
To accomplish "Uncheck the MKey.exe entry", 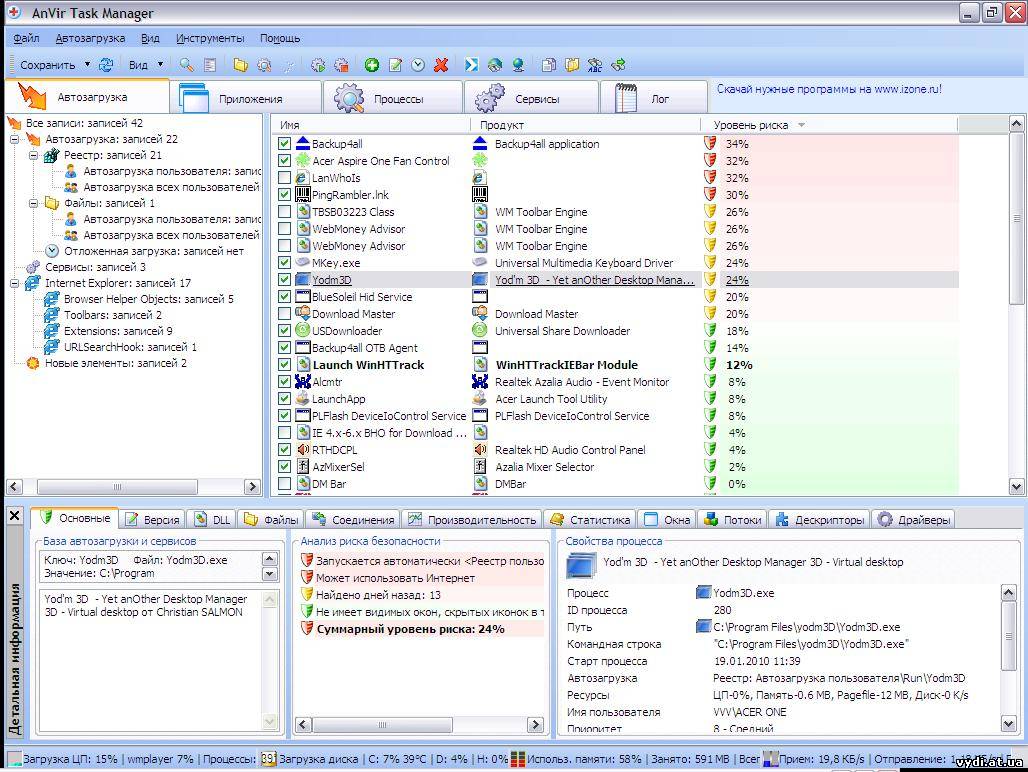I will tap(285, 263).
